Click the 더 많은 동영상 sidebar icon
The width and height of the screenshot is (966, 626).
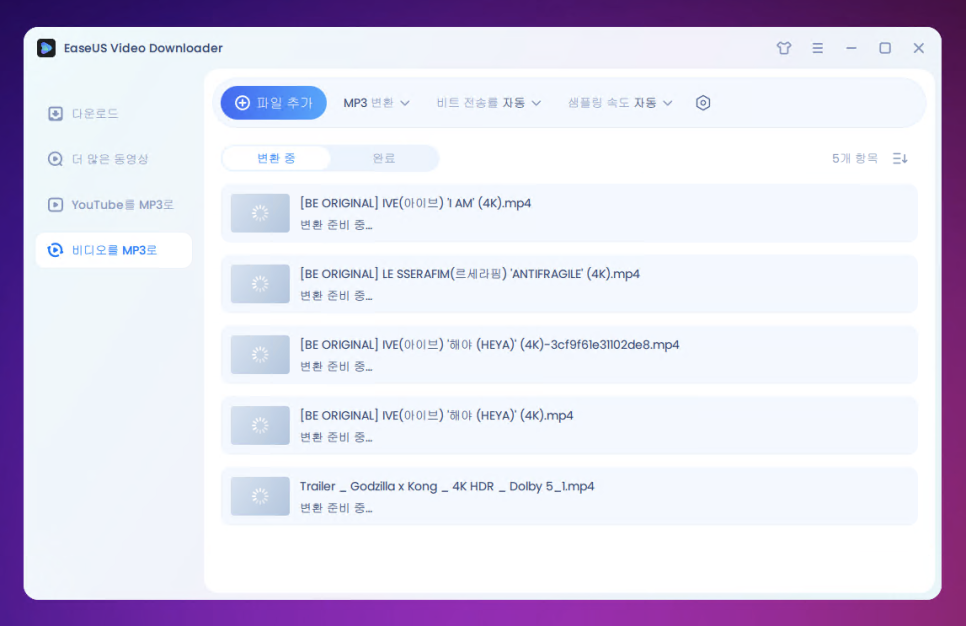[55, 159]
